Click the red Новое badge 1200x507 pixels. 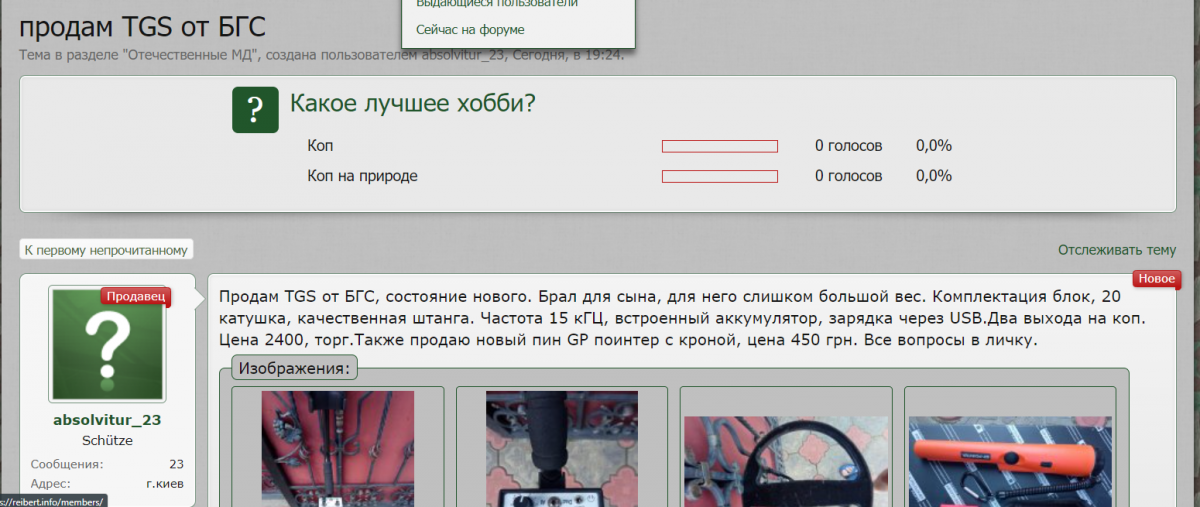point(1157,279)
